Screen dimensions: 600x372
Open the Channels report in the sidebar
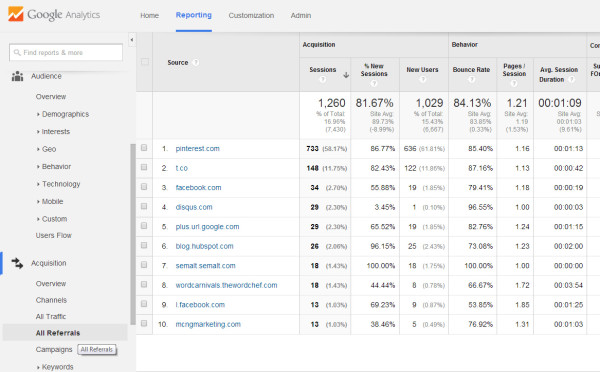pos(51,300)
